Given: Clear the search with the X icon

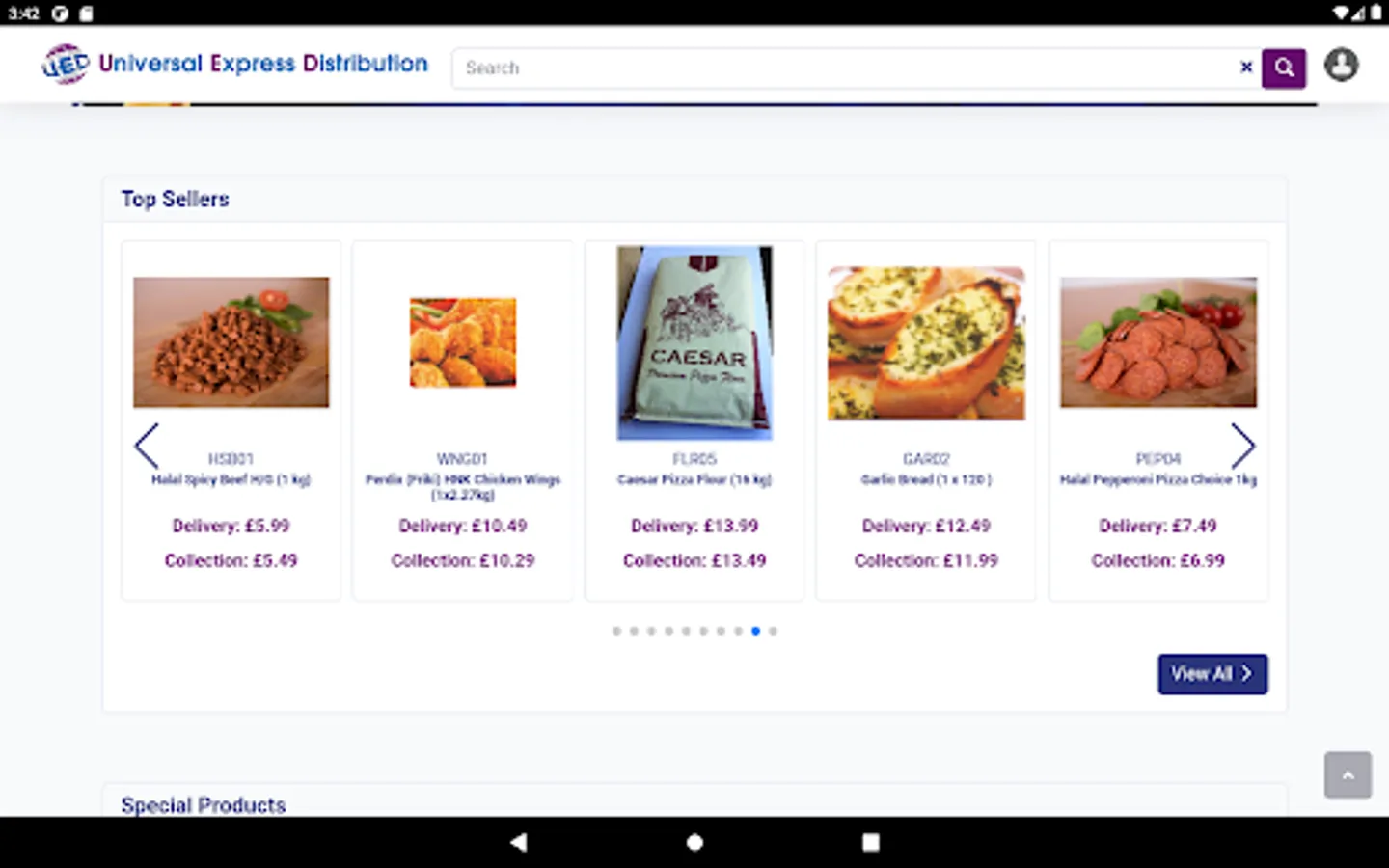Looking at the screenshot, I should tap(1246, 67).
